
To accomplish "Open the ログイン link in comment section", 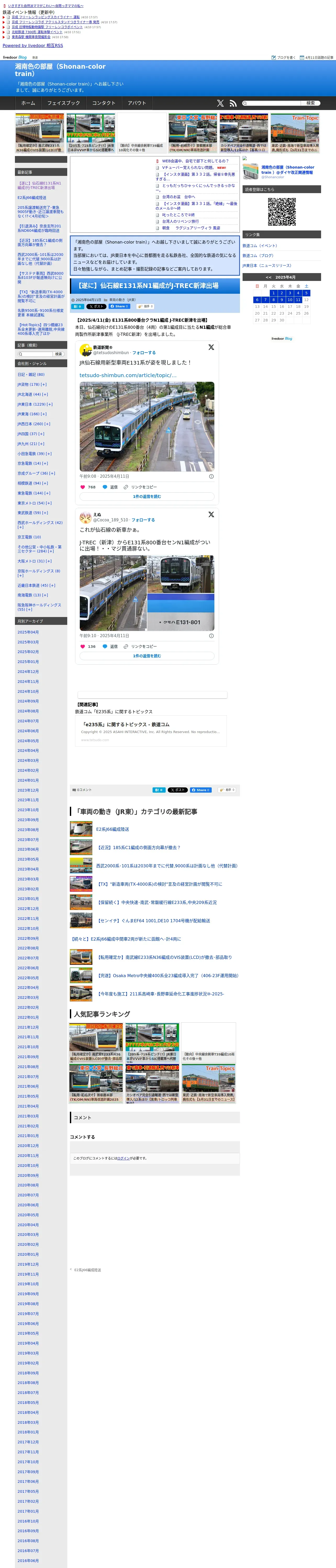I will [123, 1158].
